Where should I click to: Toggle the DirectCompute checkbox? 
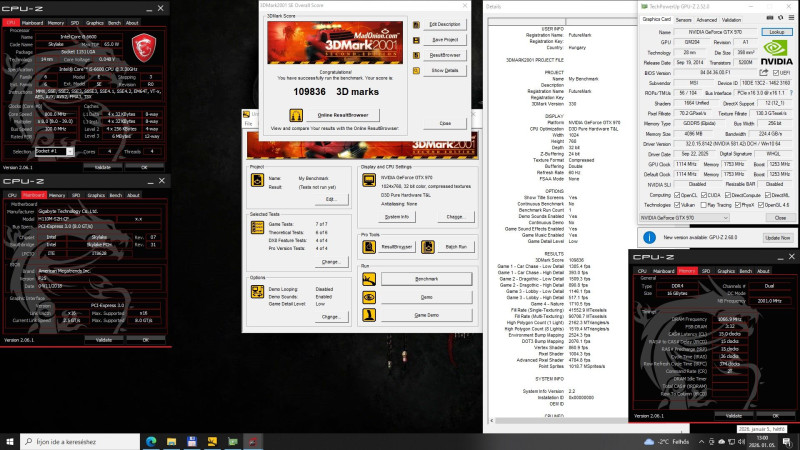click(728, 195)
